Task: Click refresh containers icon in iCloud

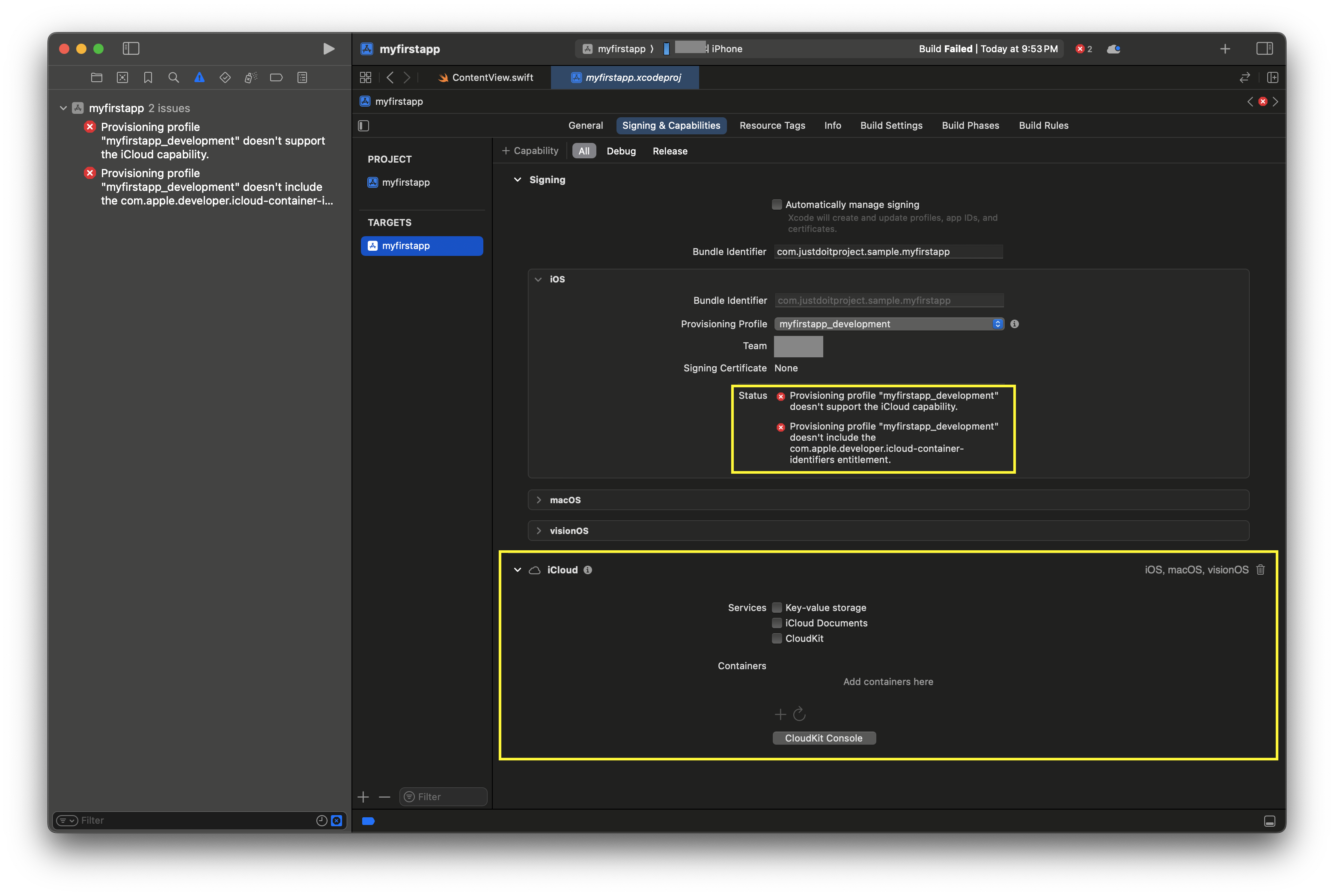Action: tap(799, 714)
